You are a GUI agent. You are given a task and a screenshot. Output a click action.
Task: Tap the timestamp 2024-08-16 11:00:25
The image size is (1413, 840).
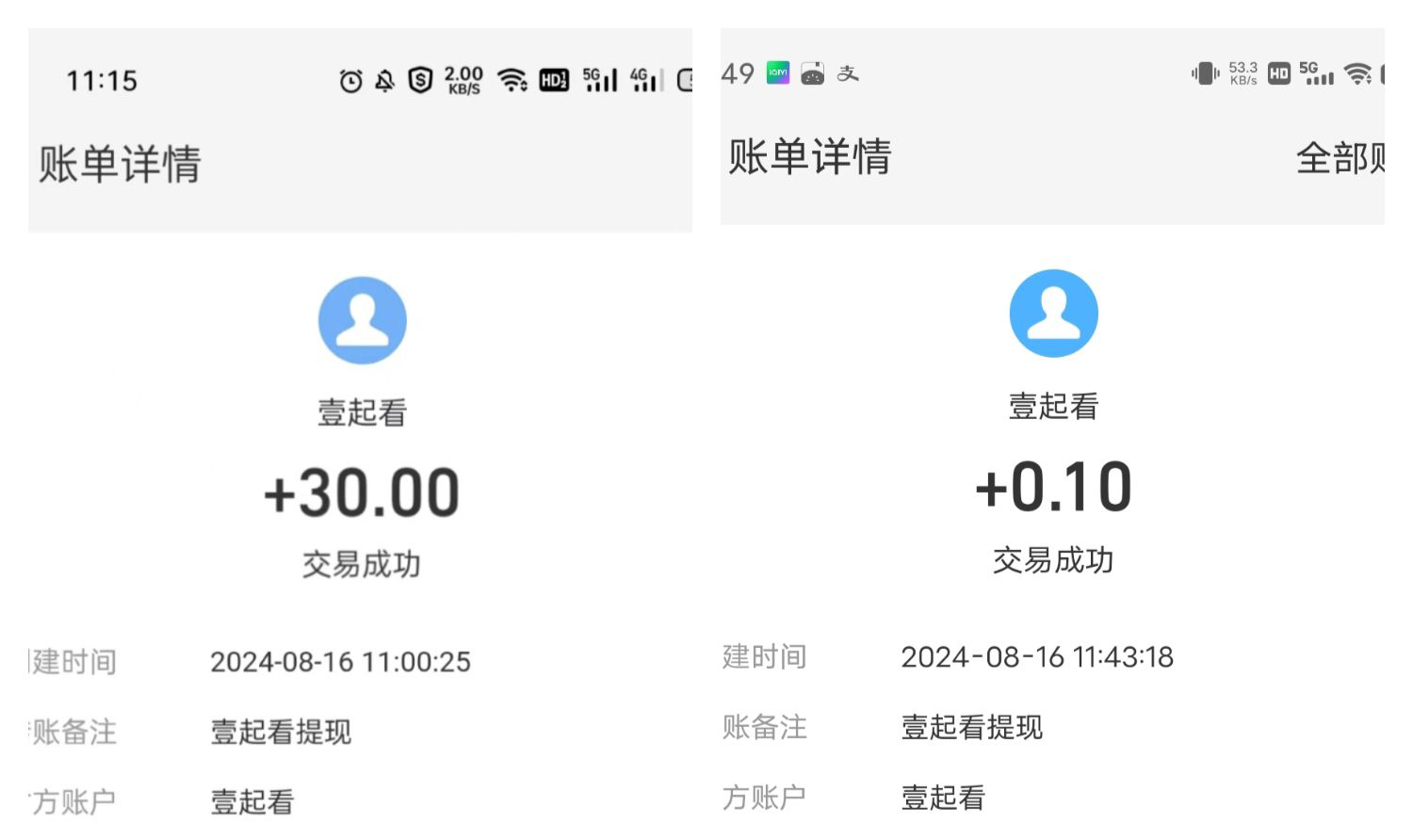pyautogui.click(x=340, y=662)
